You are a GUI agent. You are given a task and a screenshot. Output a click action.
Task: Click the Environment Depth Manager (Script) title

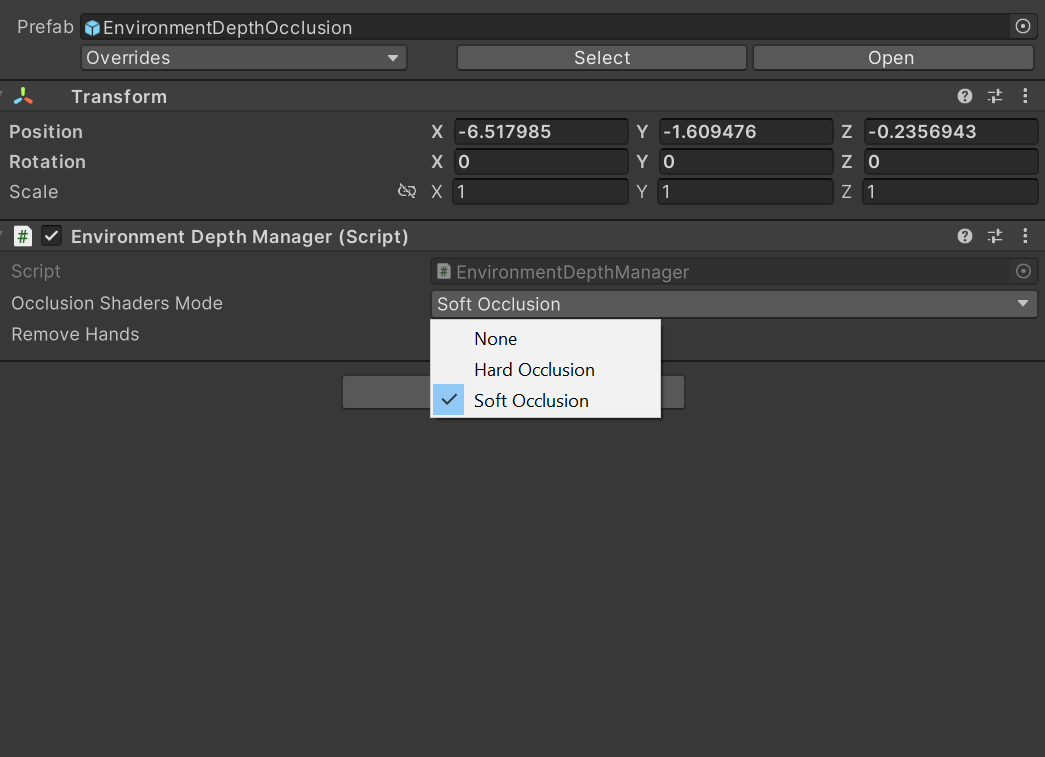(x=240, y=237)
